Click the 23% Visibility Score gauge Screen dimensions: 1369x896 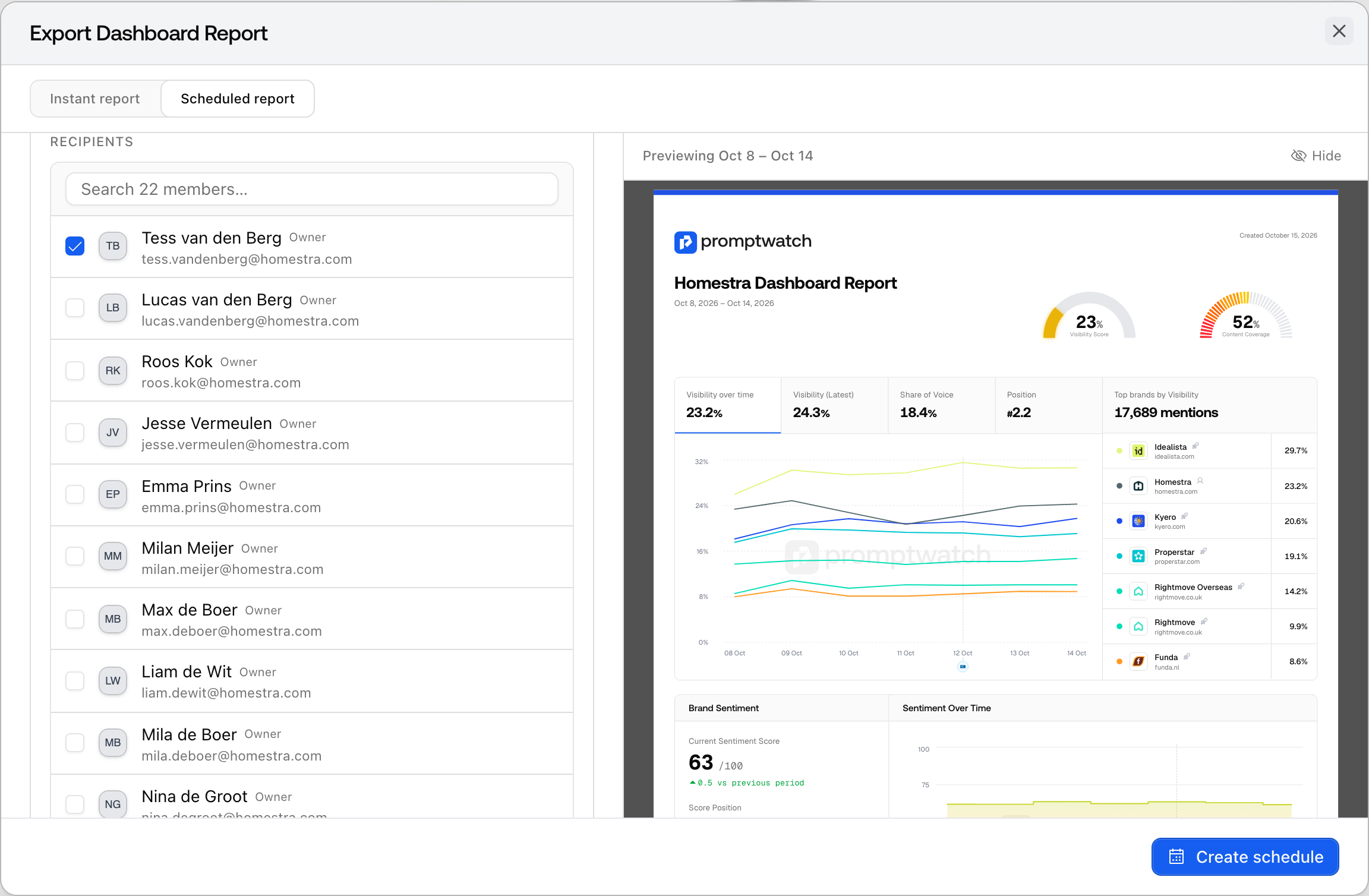pos(1089,316)
